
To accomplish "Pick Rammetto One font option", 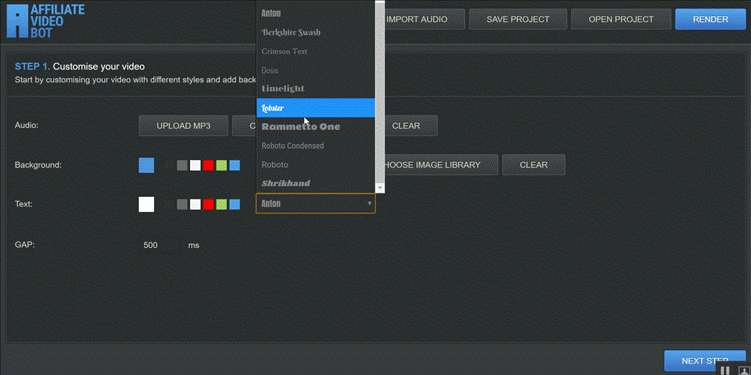I will coord(316,126).
